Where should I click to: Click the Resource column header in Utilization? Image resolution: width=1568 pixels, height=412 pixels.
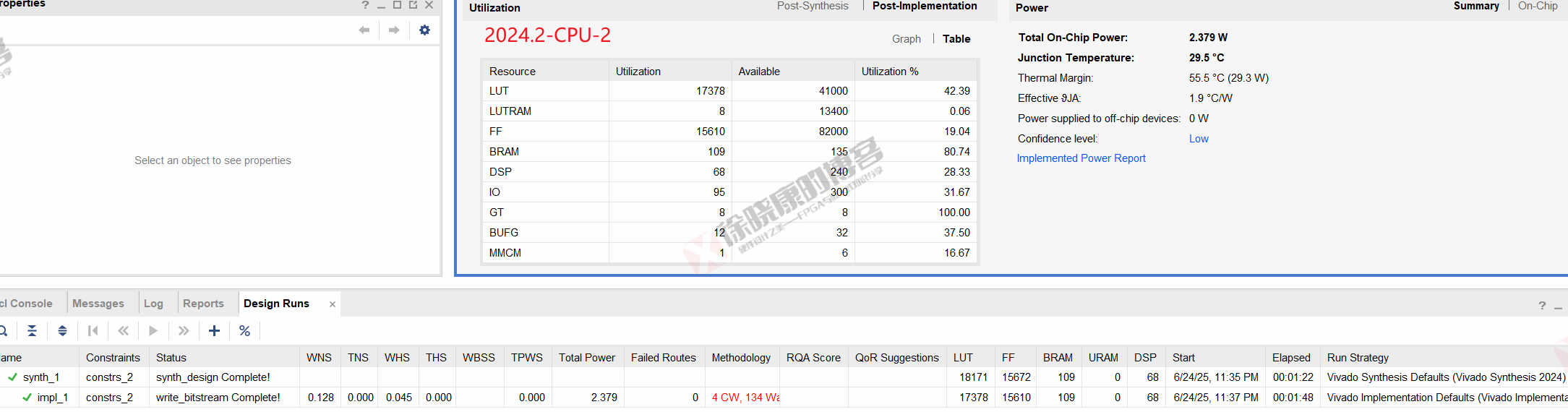545,71
